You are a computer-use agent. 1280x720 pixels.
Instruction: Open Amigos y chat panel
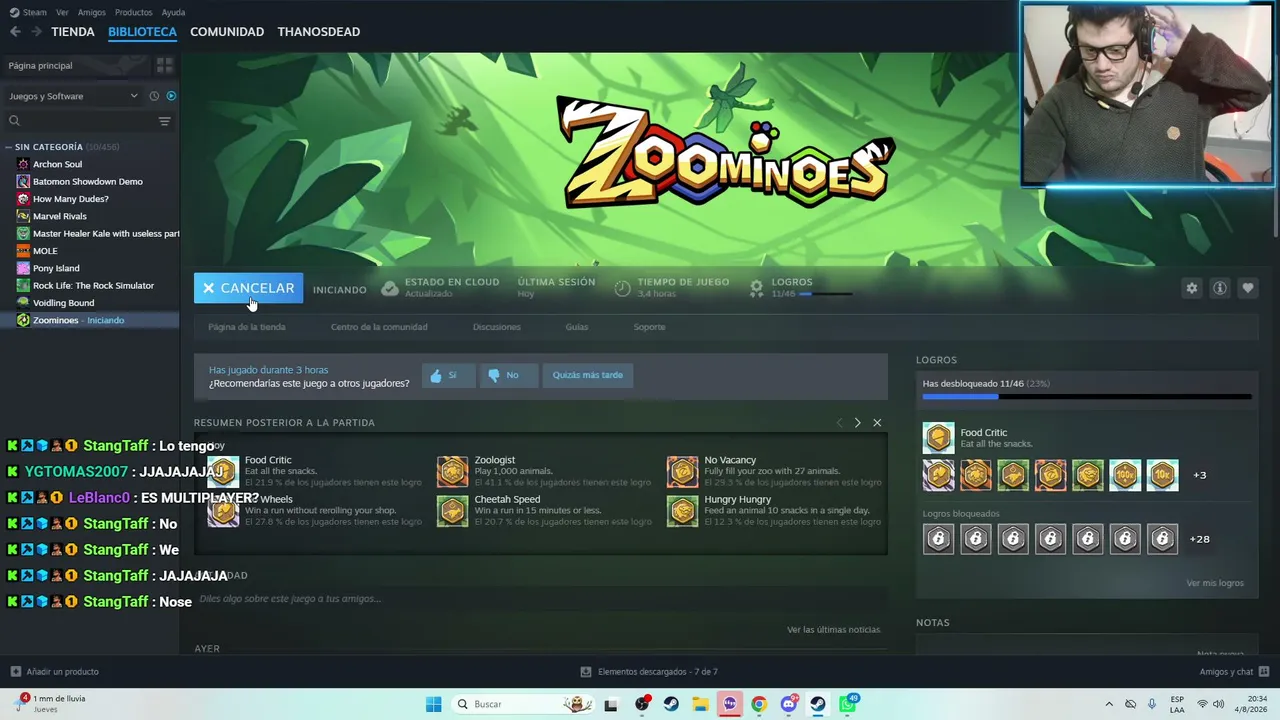pyautogui.click(x=1234, y=672)
